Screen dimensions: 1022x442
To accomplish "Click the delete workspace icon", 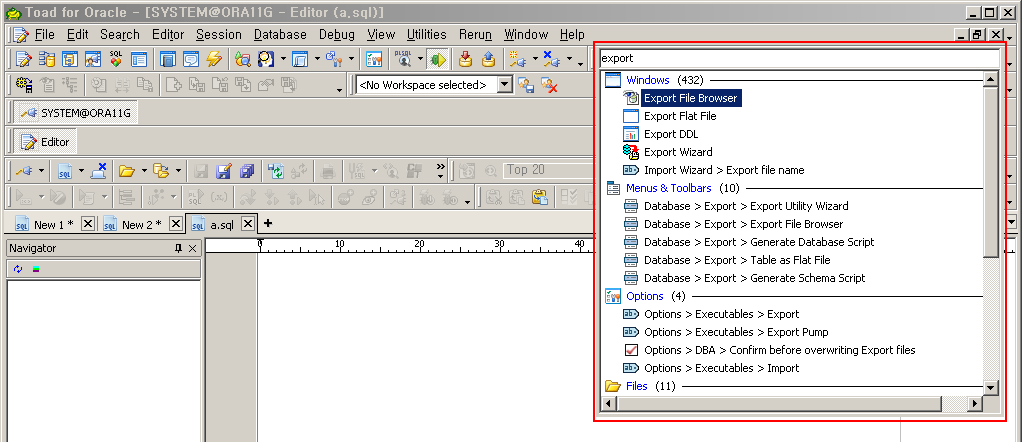I will [x=549, y=86].
